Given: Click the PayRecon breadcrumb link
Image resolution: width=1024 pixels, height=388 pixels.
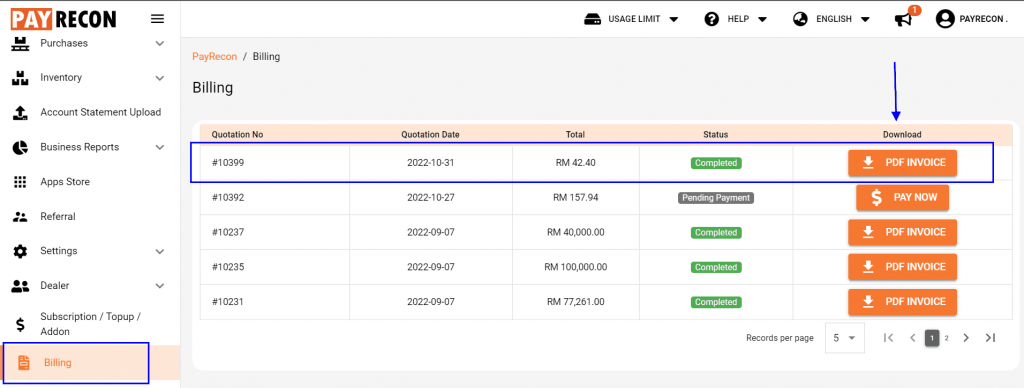Looking at the screenshot, I should 214,56.
